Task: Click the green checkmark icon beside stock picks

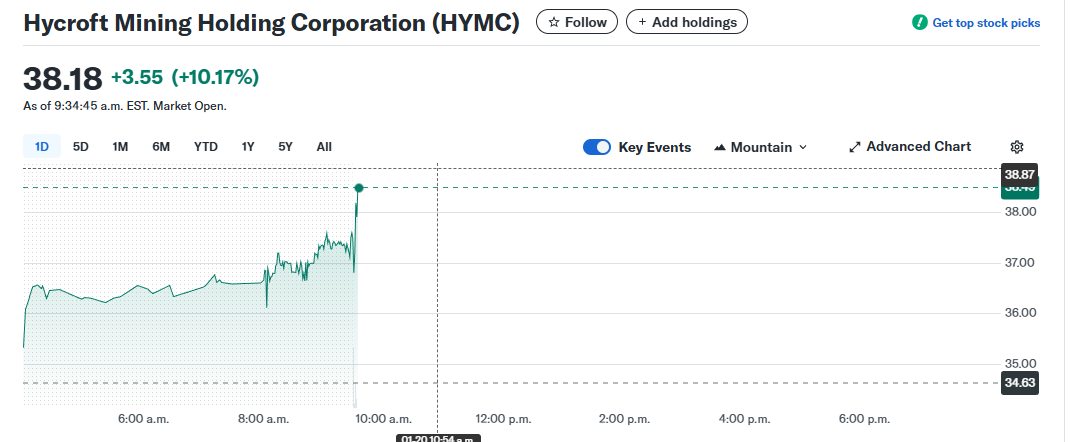Action: pos(920,23)
